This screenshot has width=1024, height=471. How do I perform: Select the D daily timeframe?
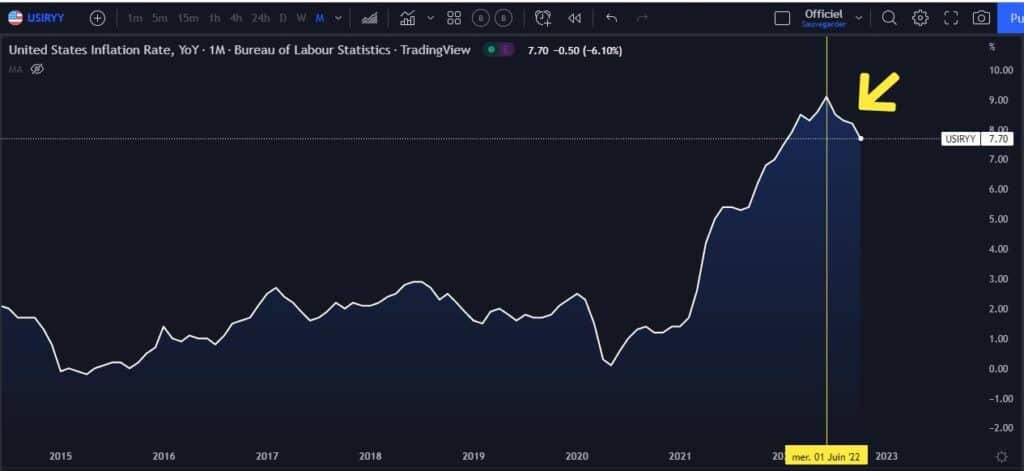(283, 18)
